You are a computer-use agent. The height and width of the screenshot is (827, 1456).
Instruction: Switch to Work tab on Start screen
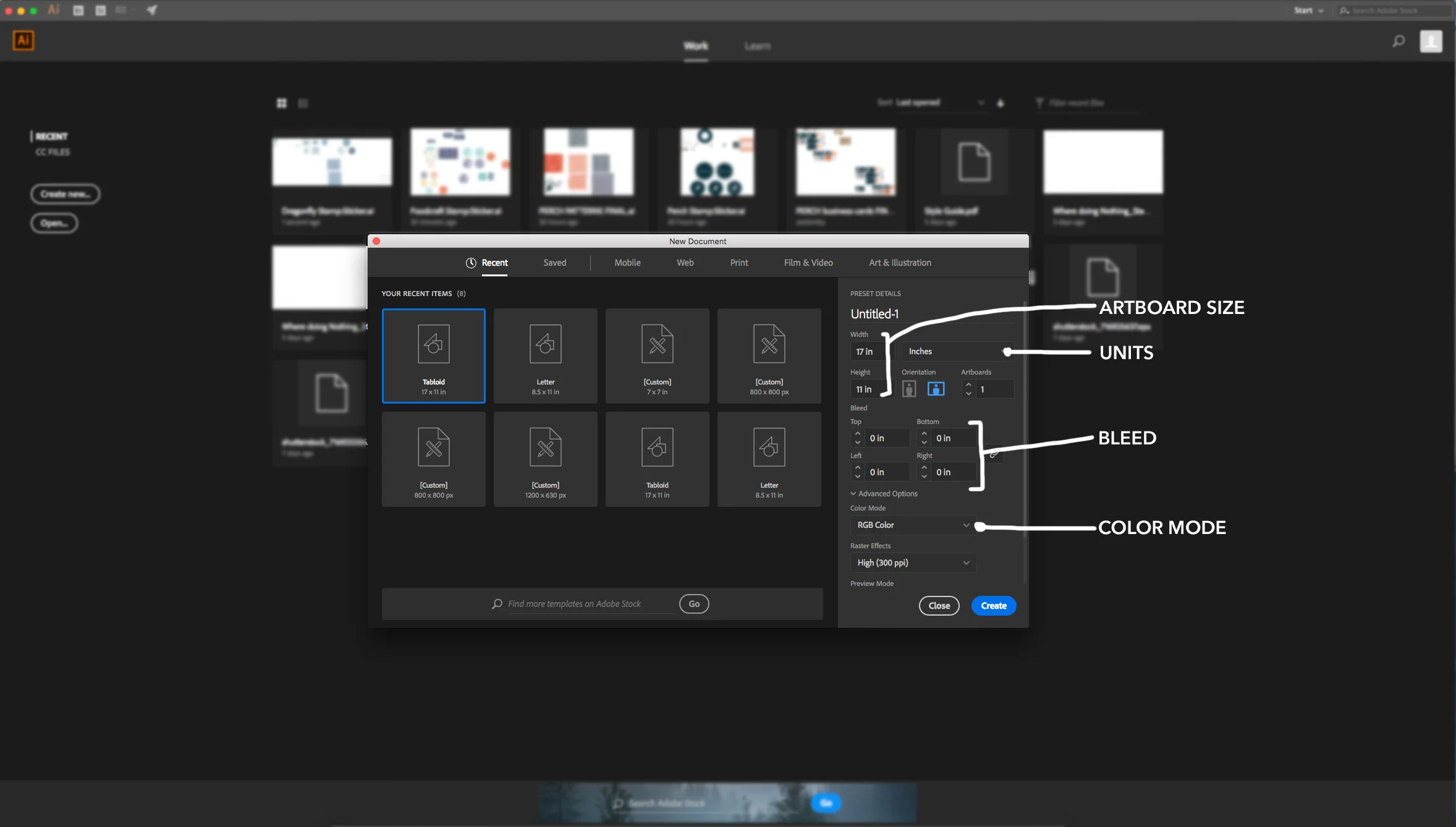point(696,46)
